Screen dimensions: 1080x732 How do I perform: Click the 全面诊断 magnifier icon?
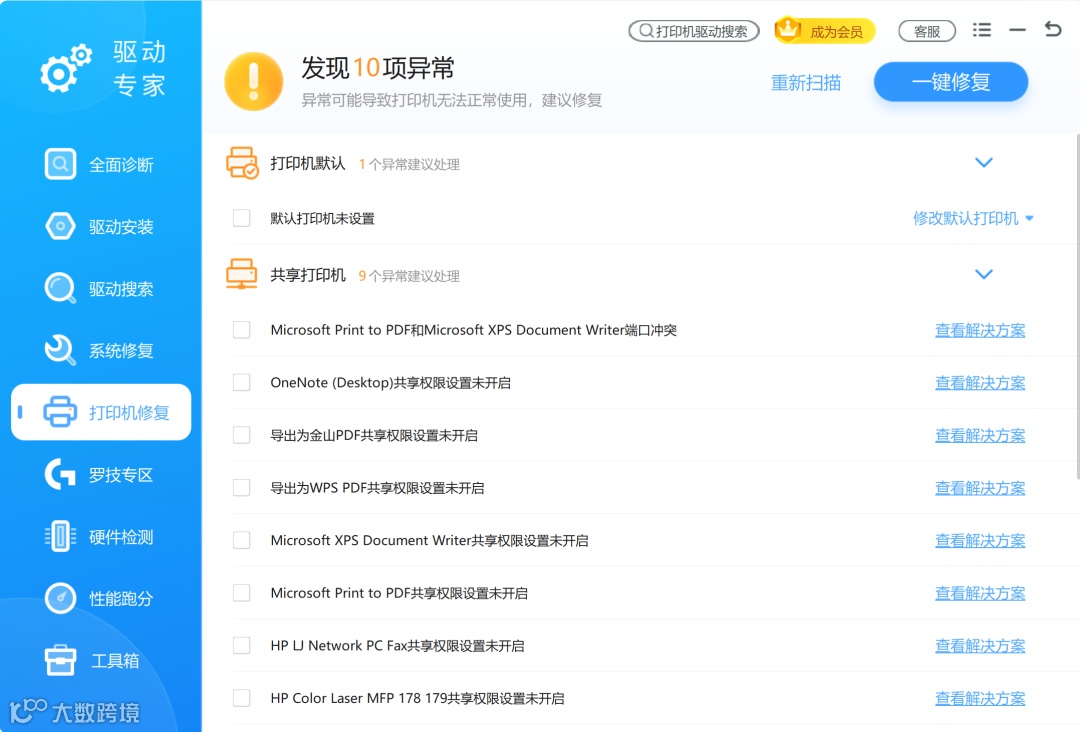click(61, 164)
